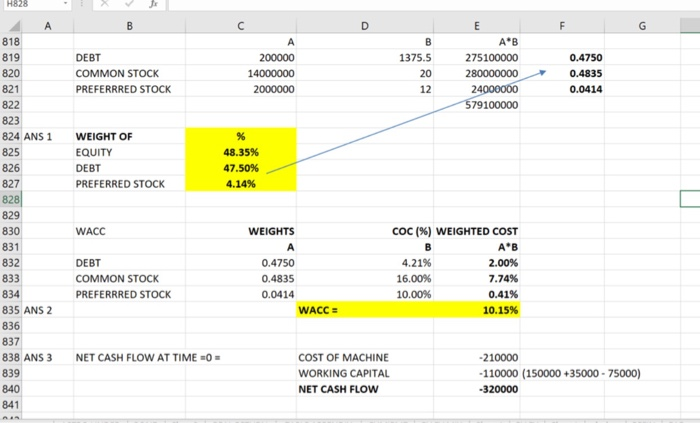Click cell showing 4.21%
This screenshot has width=700, height=423.
(x=365, y=263)
